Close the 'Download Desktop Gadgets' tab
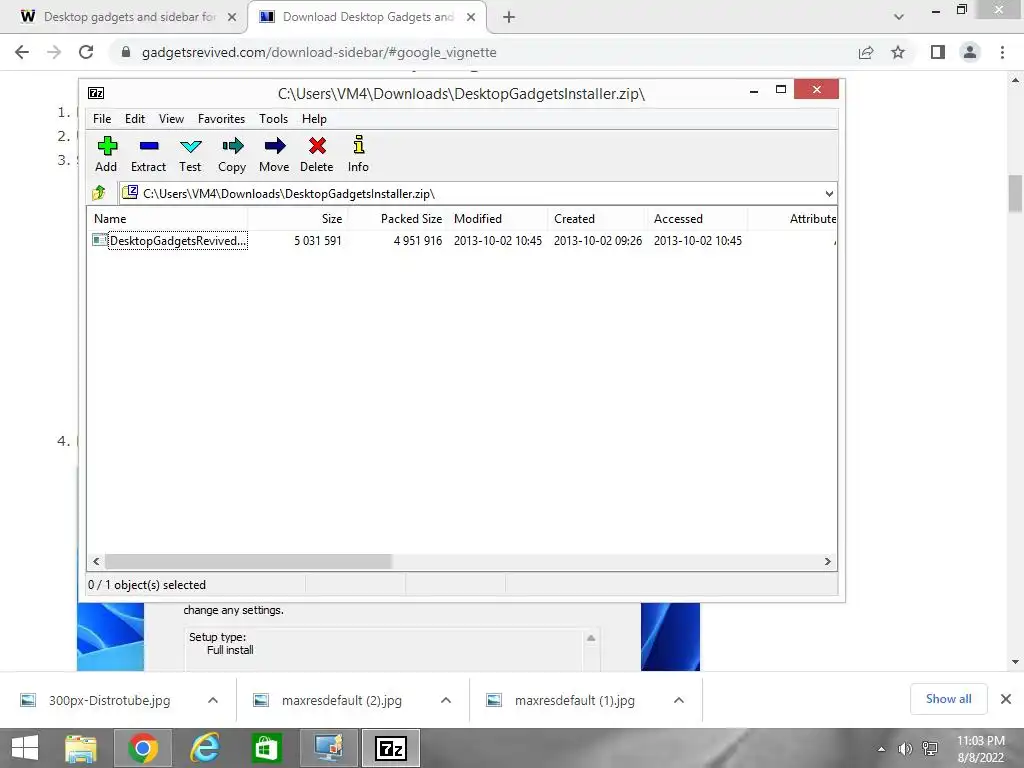1024x768 pixels. (471, 18)
